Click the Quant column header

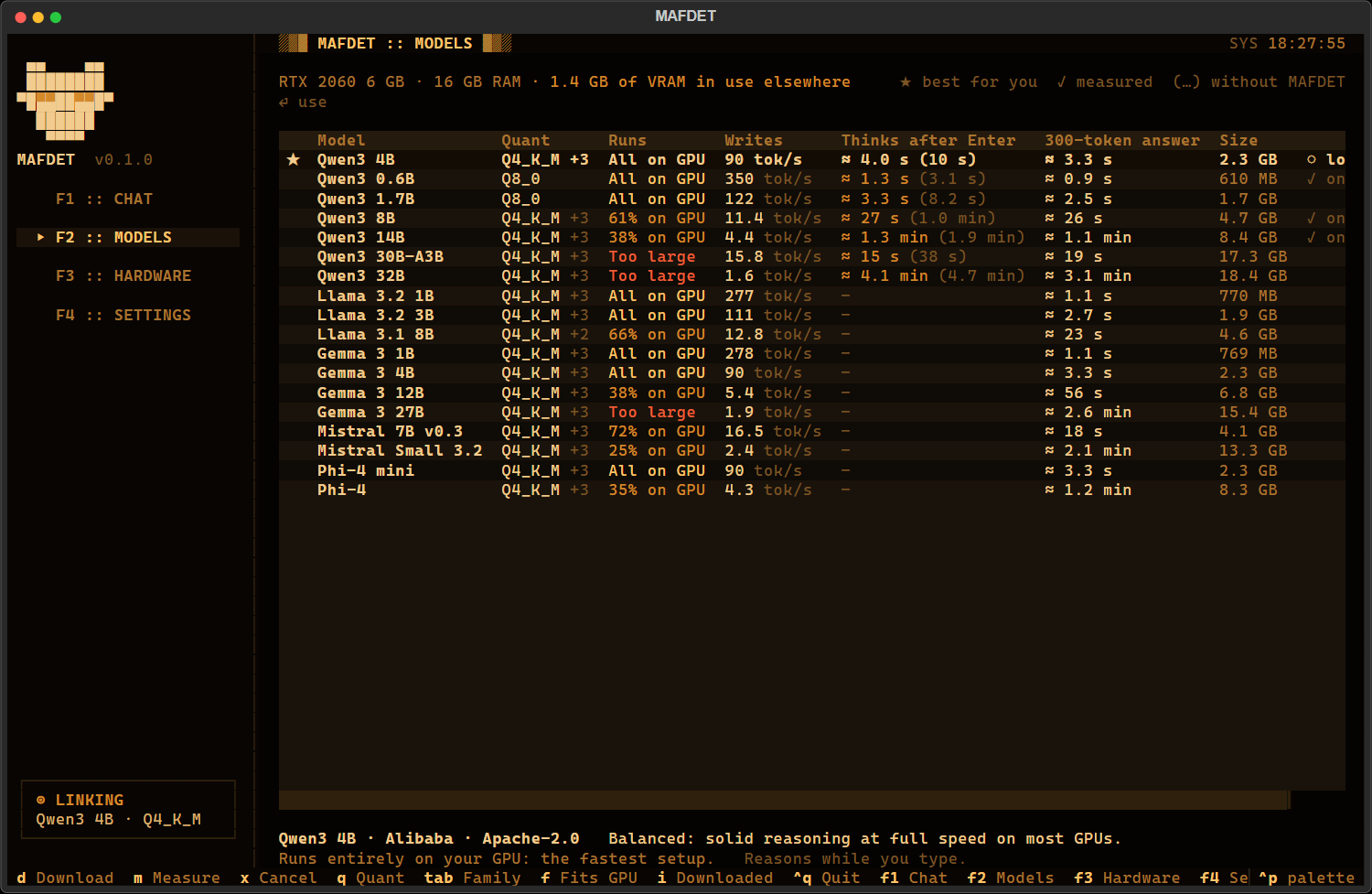[x=525, y=140]
